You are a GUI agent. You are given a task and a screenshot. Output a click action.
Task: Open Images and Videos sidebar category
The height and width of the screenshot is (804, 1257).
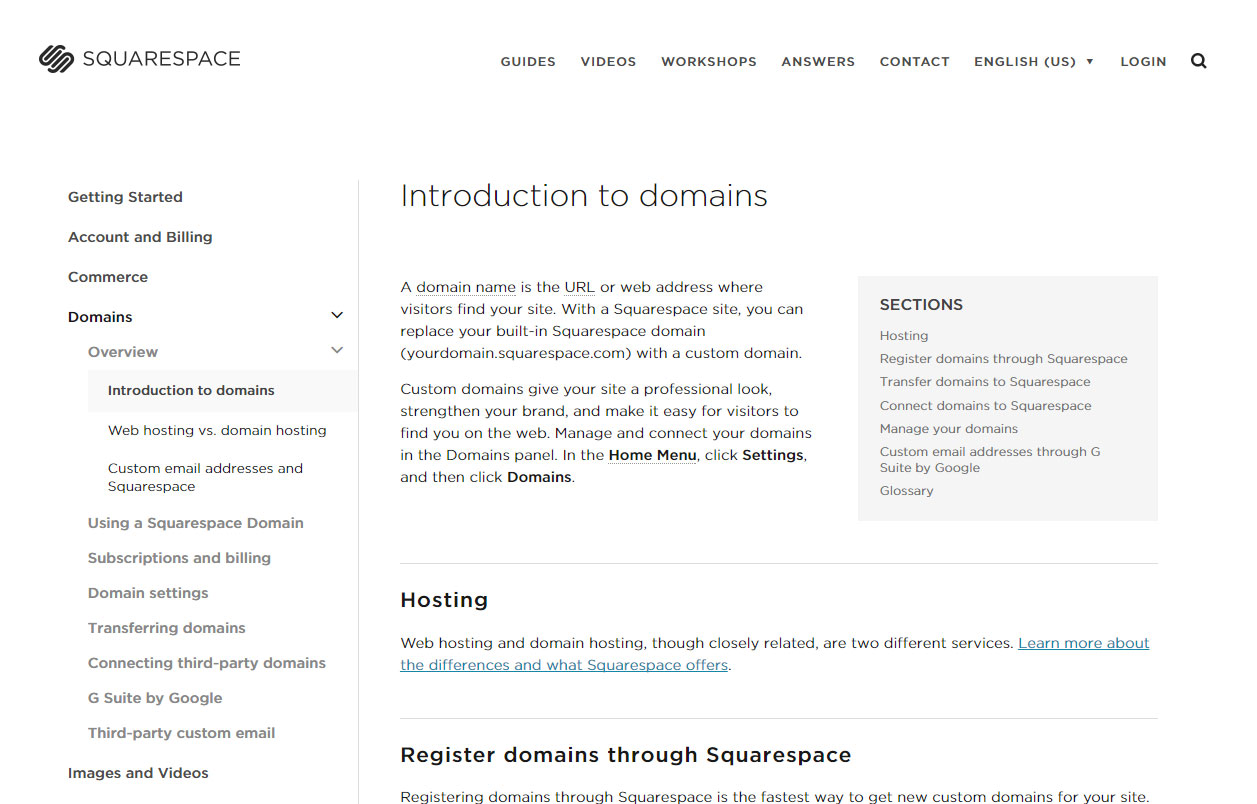pos(138,773)
